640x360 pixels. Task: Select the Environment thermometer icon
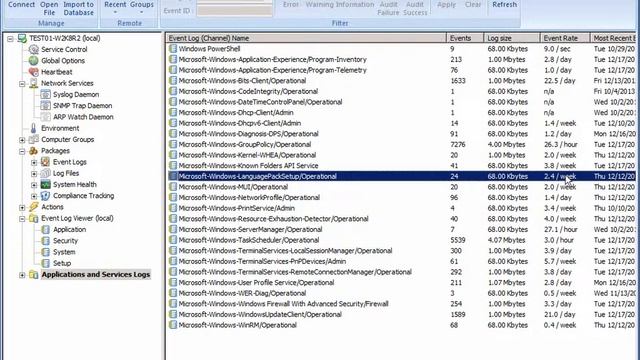pyautogui.click(x=33, y=128)
